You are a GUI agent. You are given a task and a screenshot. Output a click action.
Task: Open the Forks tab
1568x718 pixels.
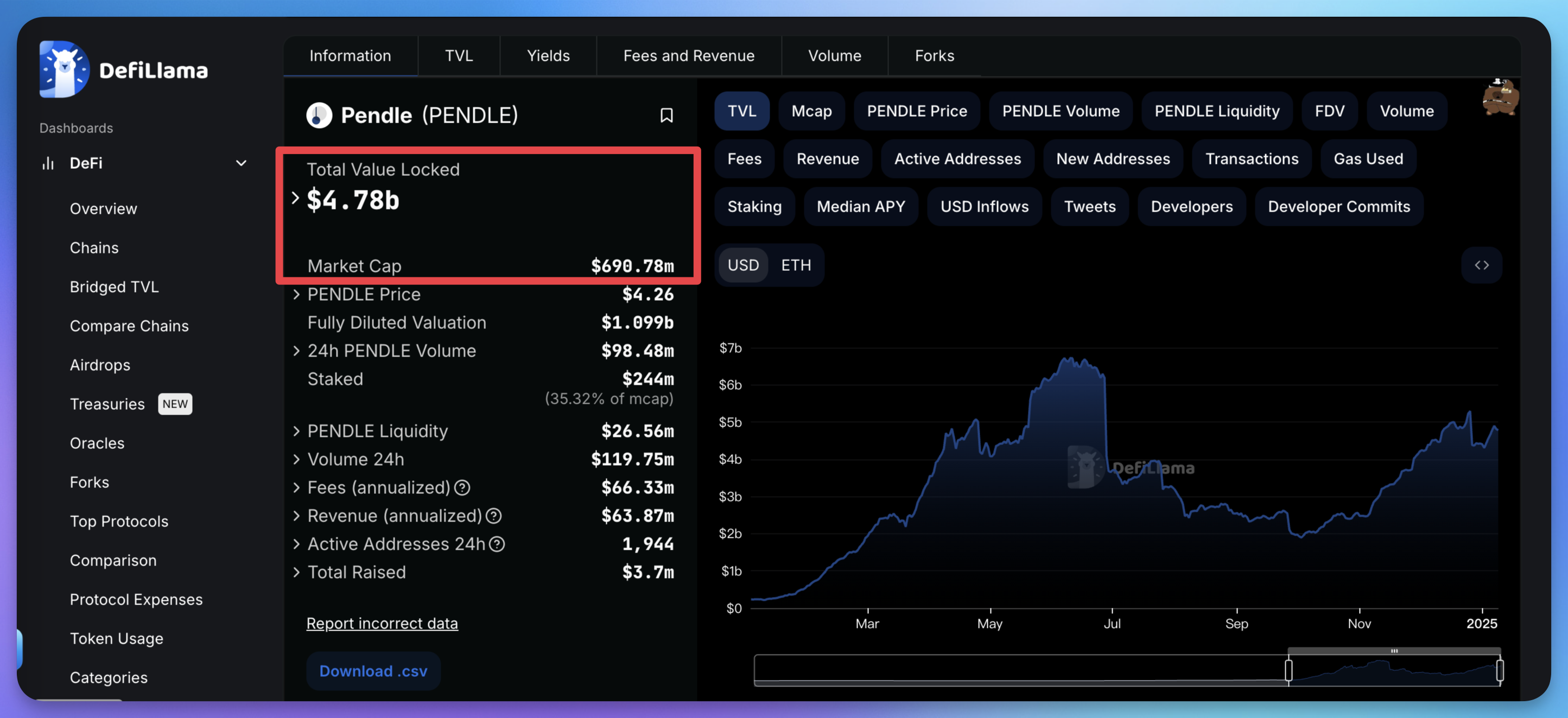935,56
